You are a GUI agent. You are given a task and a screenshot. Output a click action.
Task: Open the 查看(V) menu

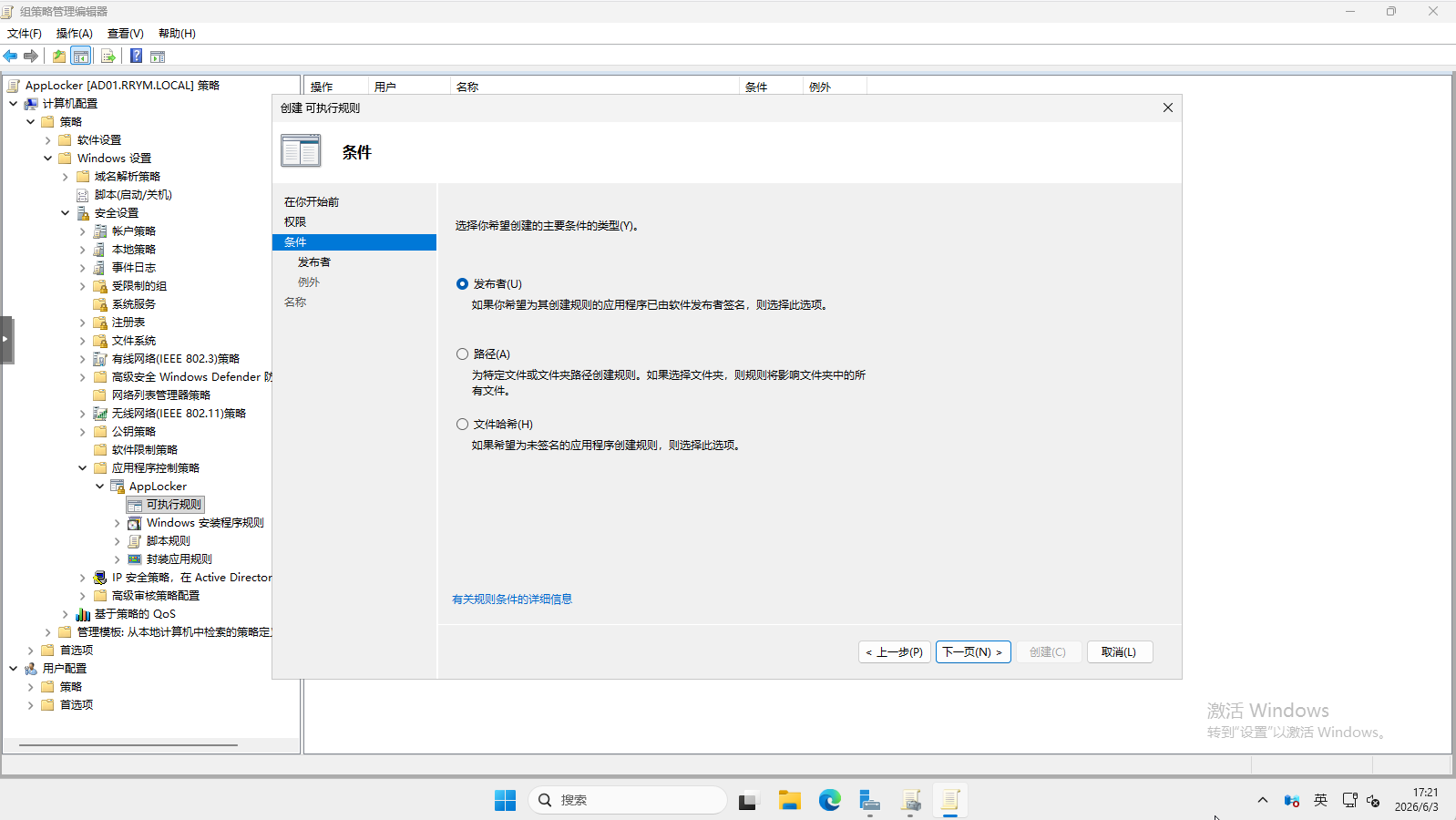126,34
